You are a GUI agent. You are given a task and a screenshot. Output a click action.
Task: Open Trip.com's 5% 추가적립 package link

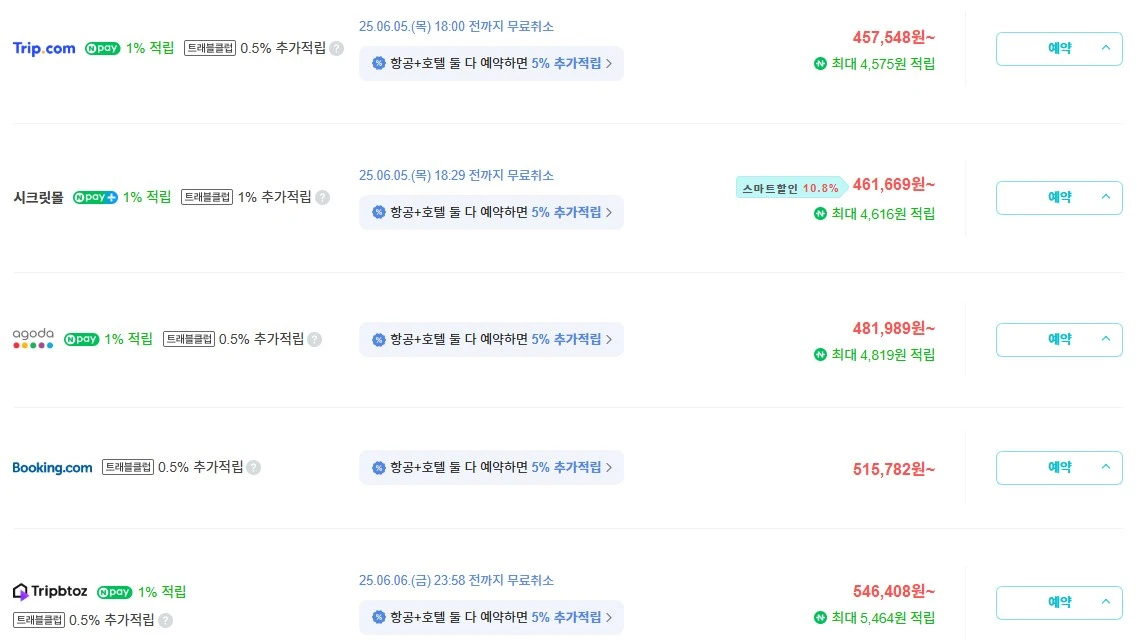tap(567, 62)
